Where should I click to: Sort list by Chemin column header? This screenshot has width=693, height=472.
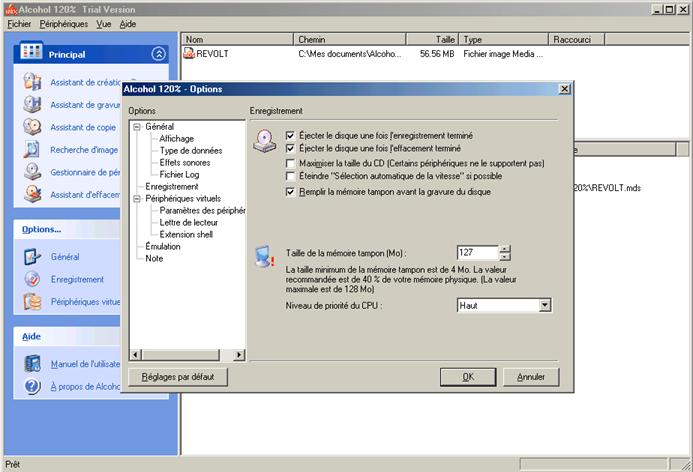(x=350, y=39)
